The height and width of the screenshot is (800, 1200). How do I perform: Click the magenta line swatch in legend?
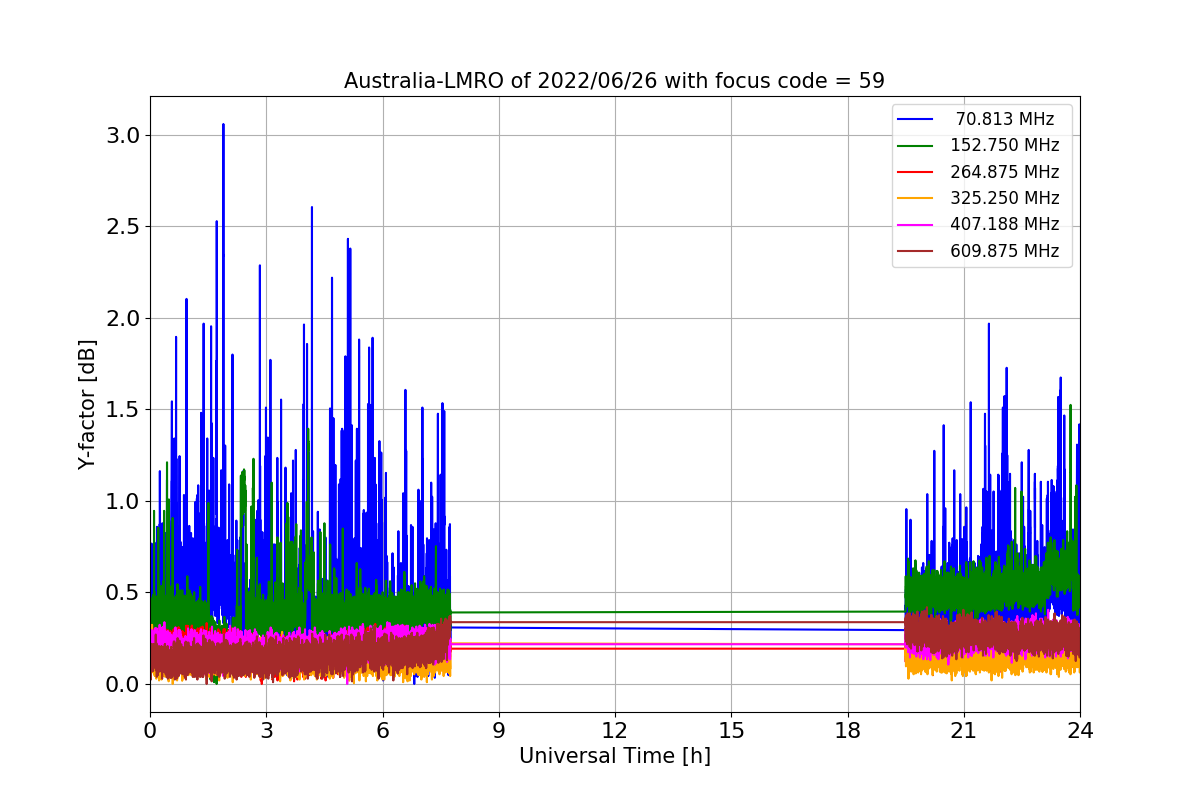coord(916,225)
